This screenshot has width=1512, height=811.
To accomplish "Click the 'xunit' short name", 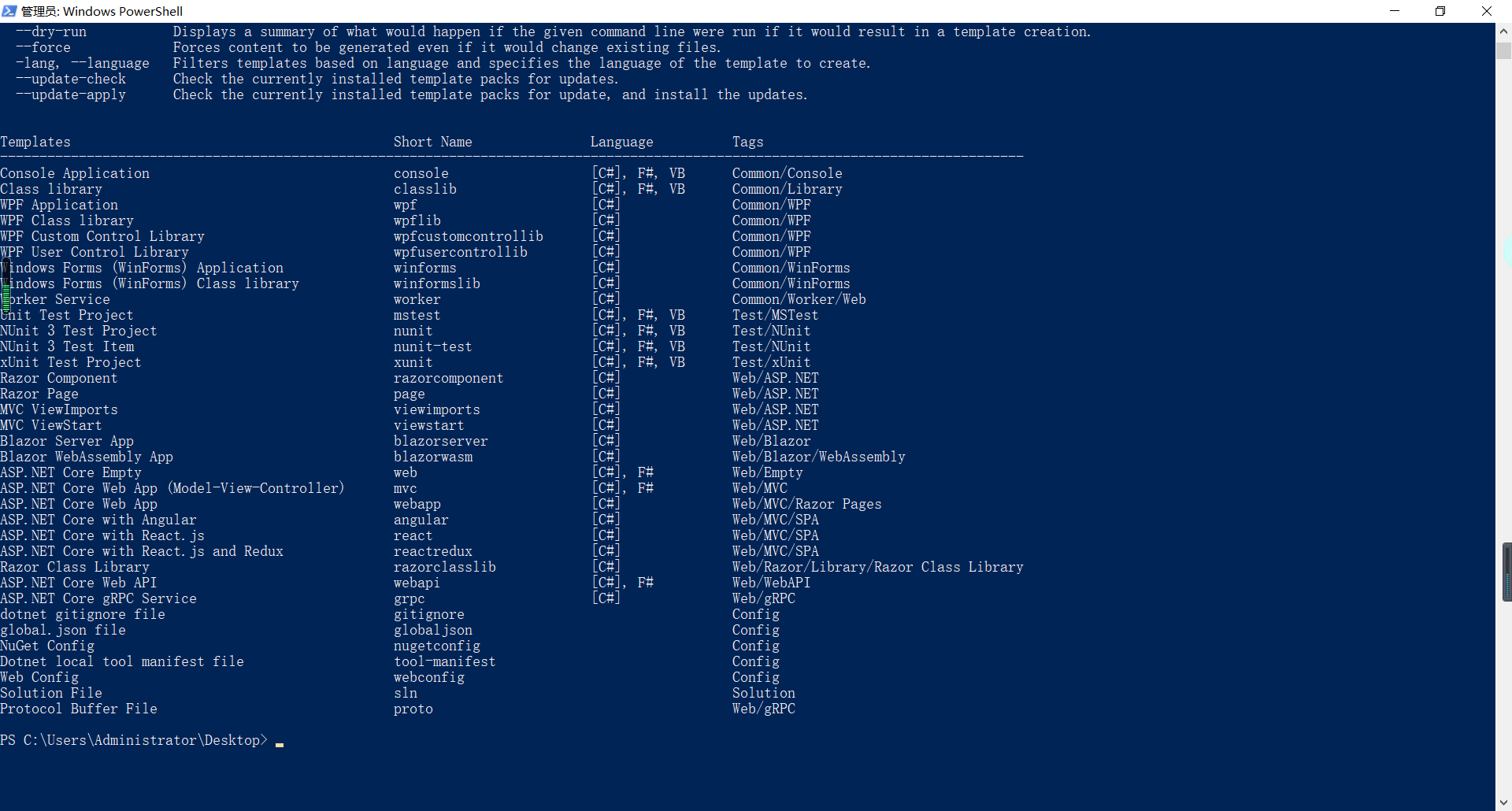I will [x=413, y=362].
